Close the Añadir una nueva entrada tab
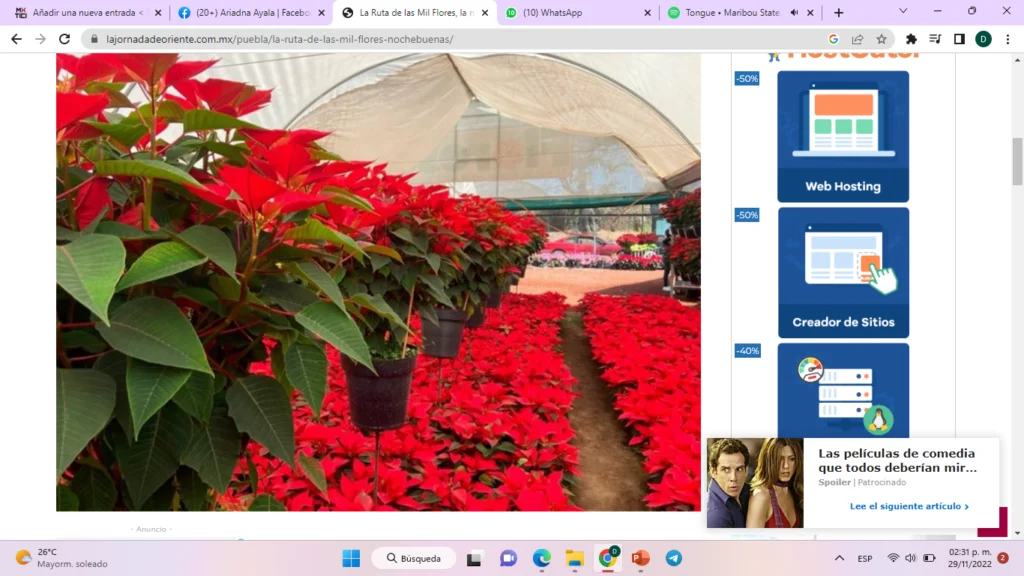The image size is (1024, 576). coord(157,12)
